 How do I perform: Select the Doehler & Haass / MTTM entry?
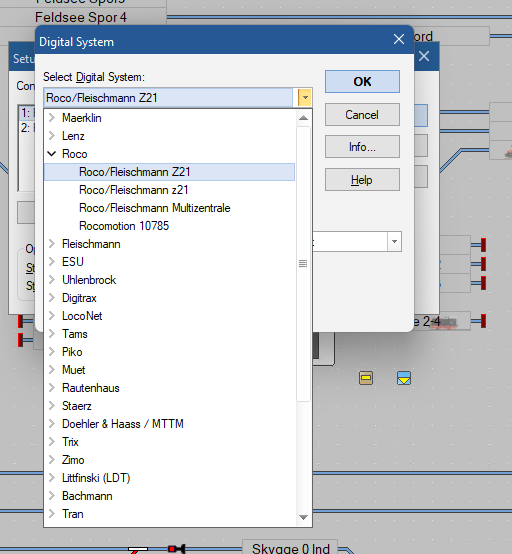point(123,424)
